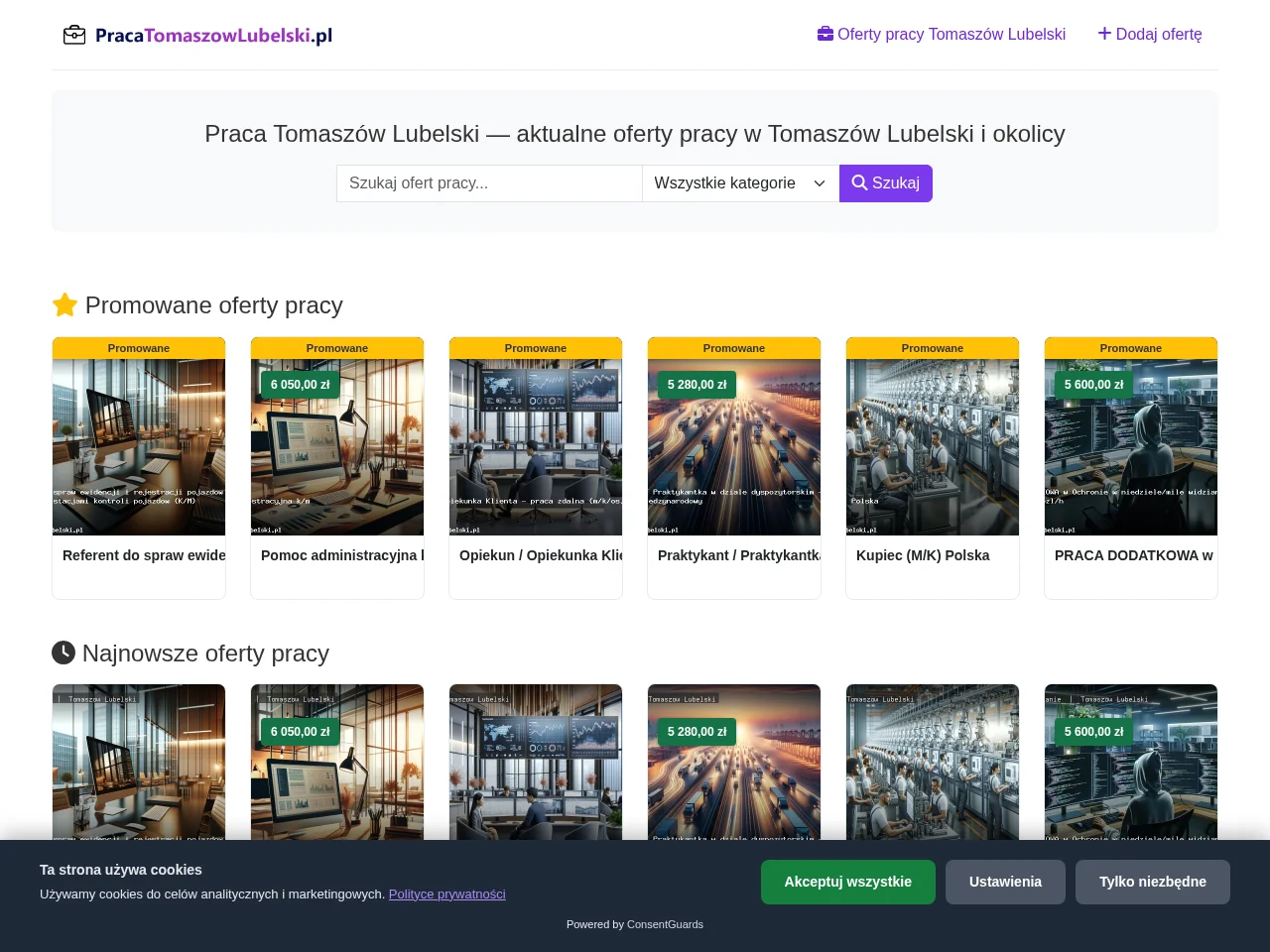Click the Powered by ConsentGuards text
Screen dimensions: 1270x952
[635, 924]
